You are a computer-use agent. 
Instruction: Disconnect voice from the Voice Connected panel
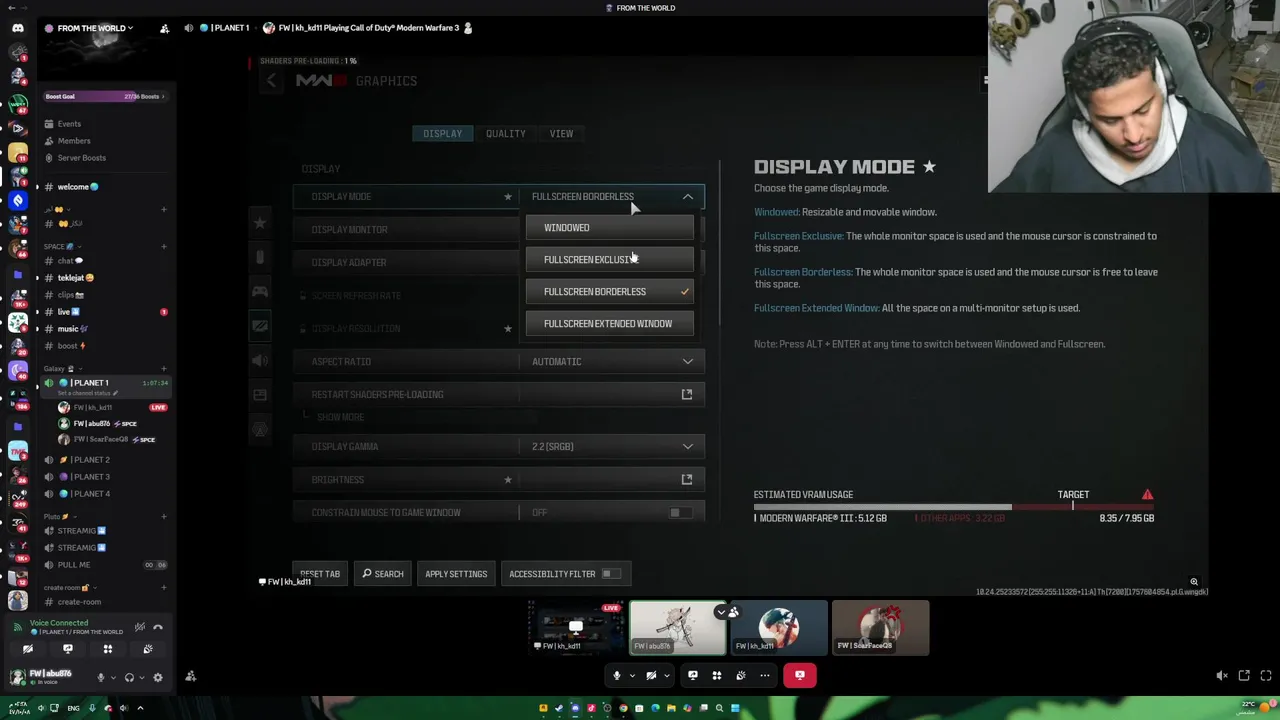tap(158, 627)
